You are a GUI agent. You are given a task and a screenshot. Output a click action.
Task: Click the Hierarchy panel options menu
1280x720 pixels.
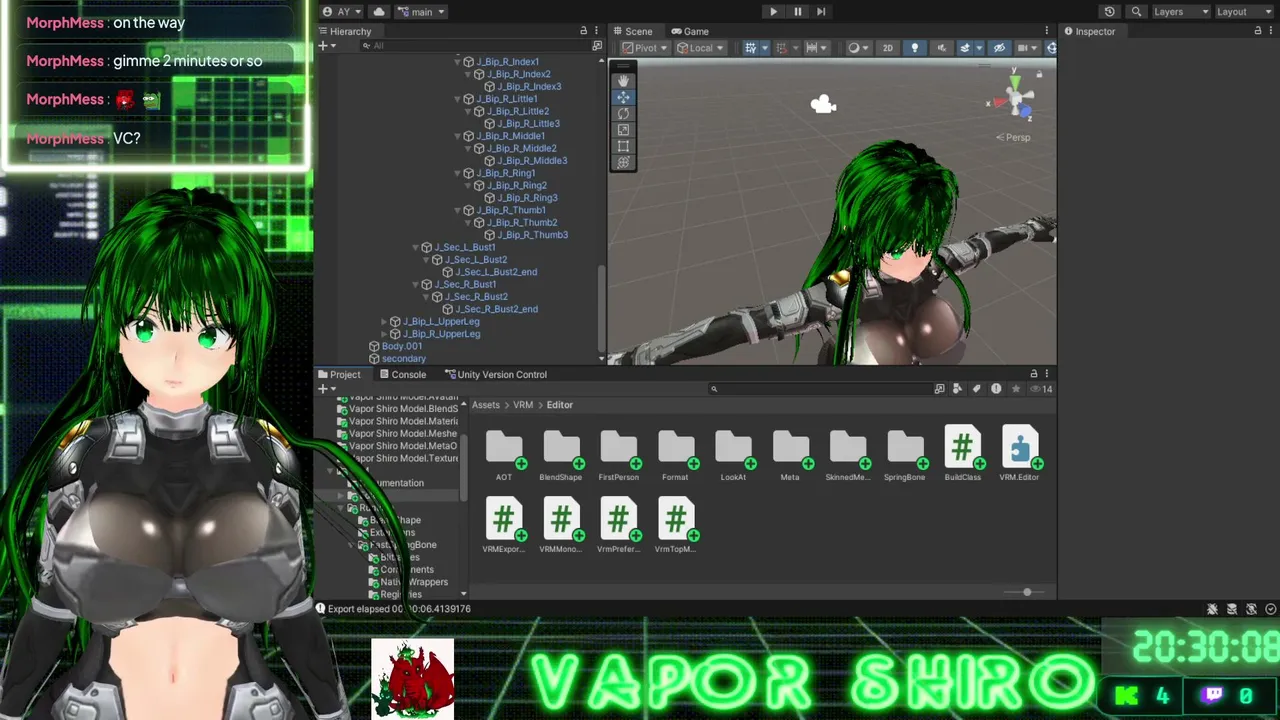pyautogui.click(x=597, y=31)
